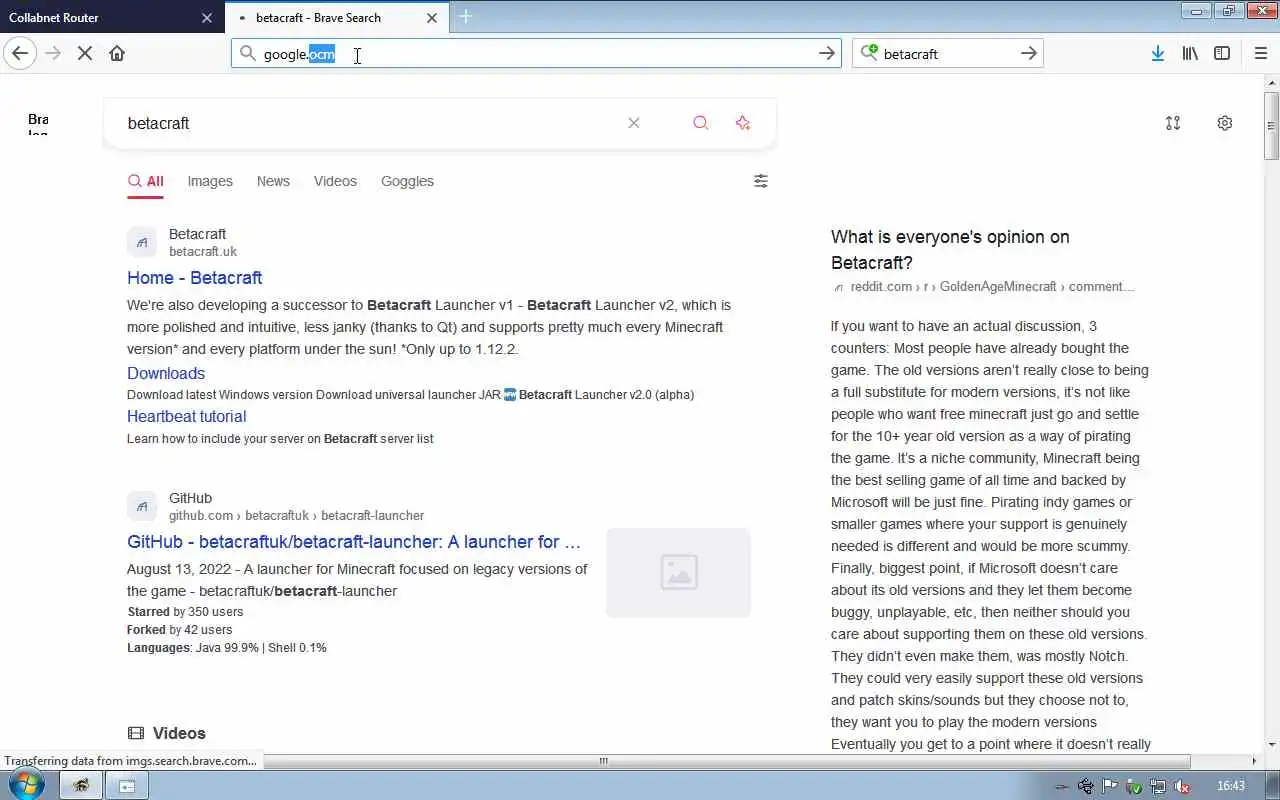Open GitHub betacraft-launcher result link

(x=354, y=542)
